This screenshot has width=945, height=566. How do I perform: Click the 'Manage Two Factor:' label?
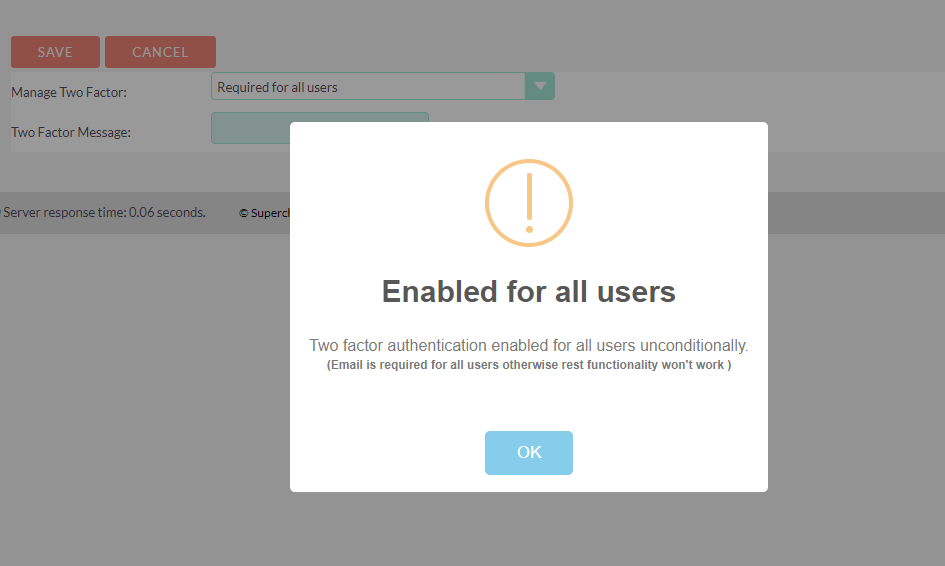[69, 92]
